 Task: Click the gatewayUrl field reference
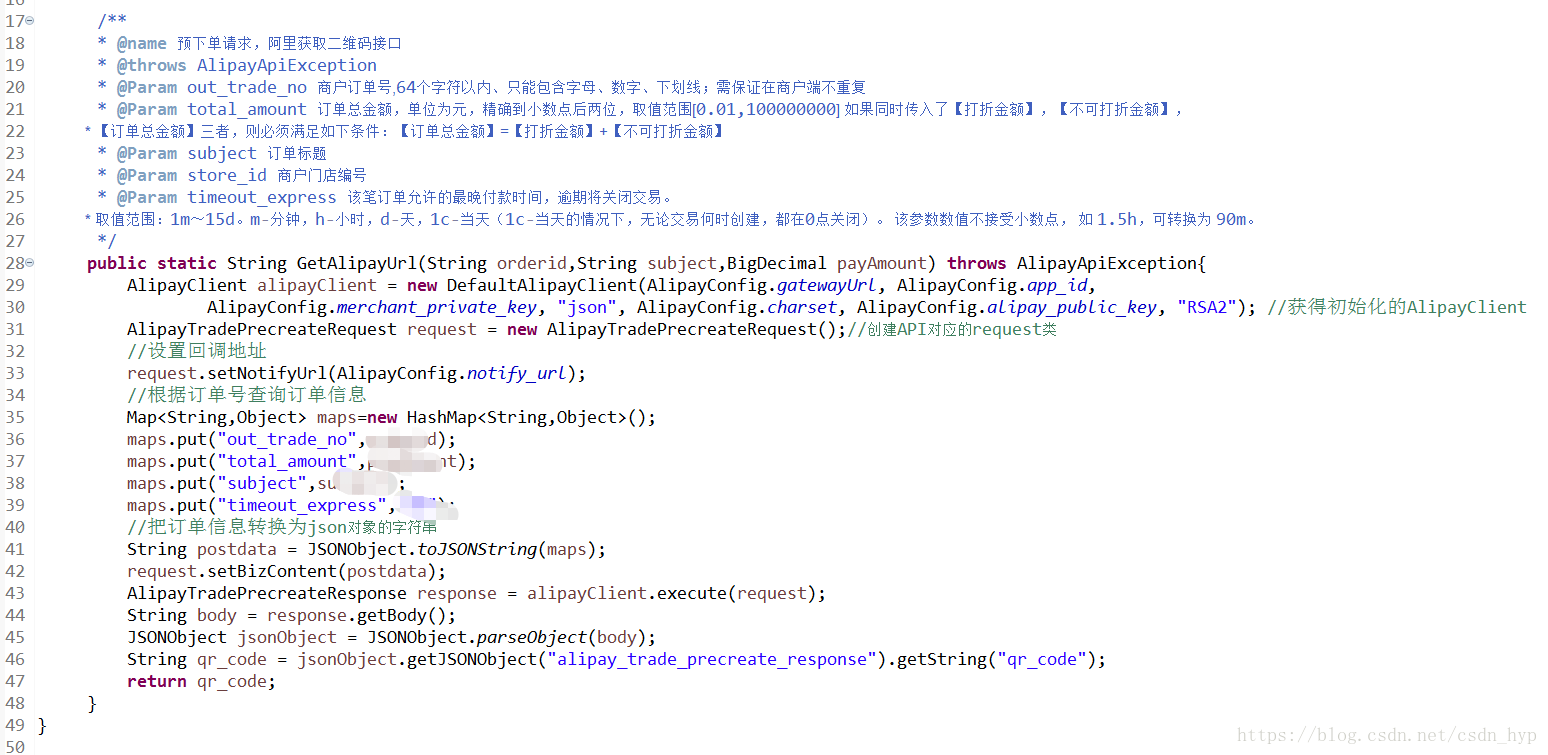[827, 285]
